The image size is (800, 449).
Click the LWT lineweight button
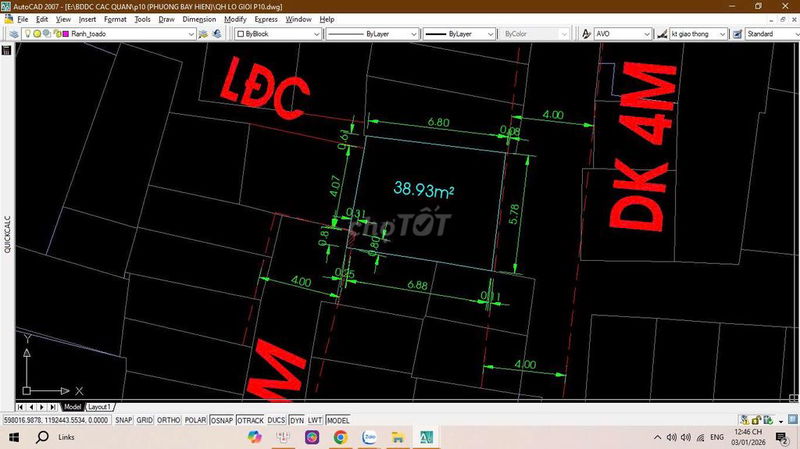[x=315, y=421]
